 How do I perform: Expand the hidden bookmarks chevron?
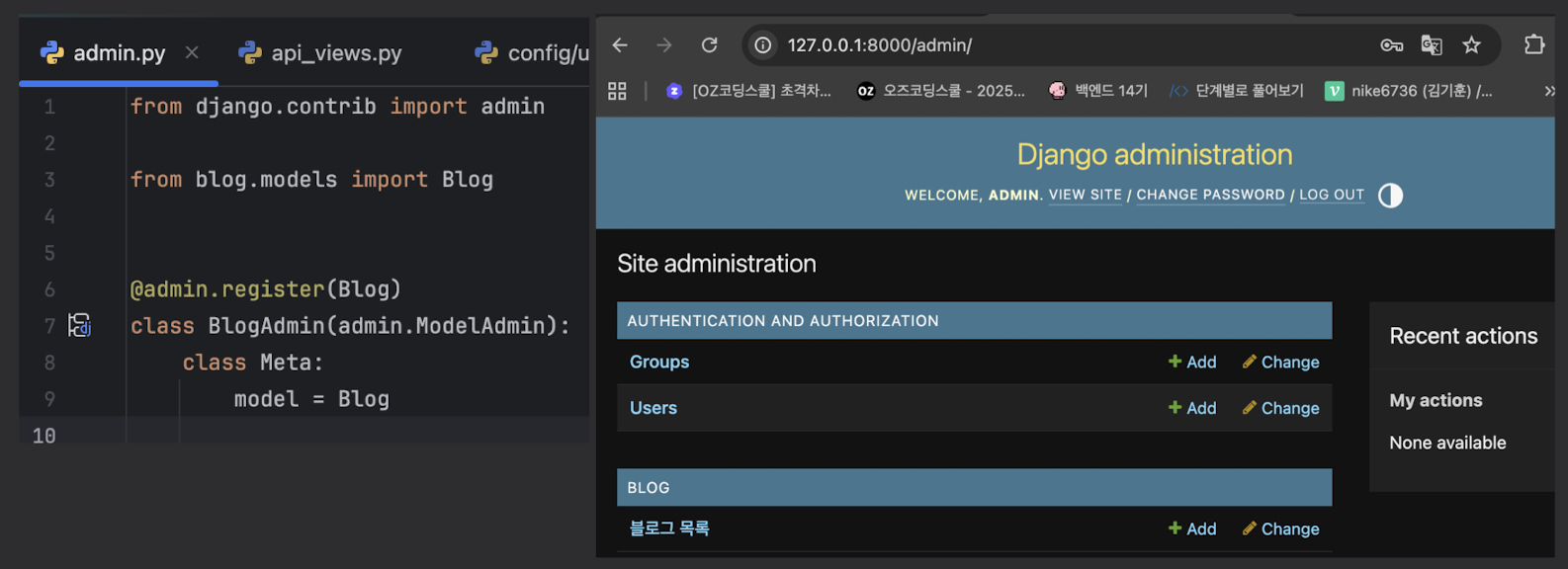click(1549, 91)
